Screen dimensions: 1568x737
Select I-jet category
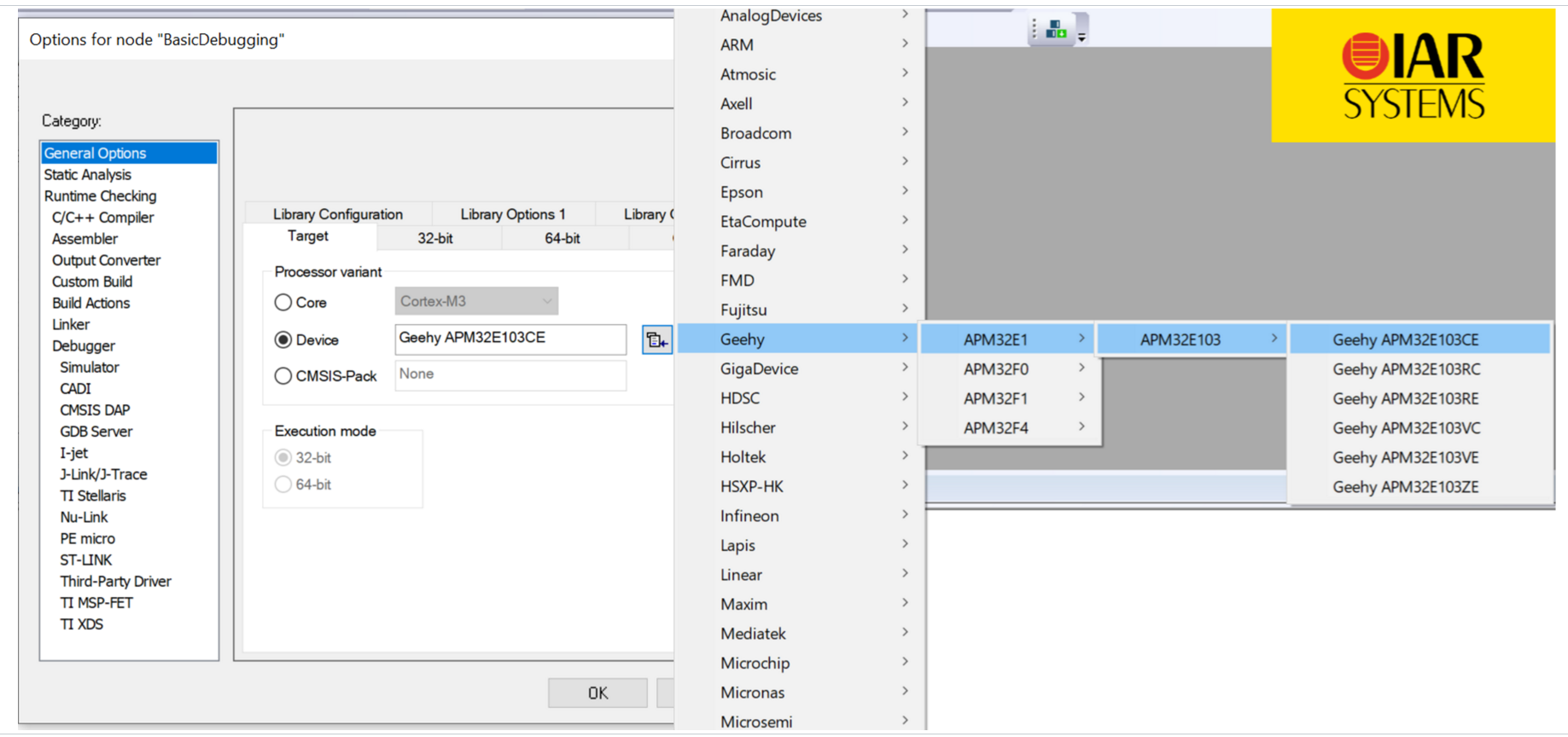[x=74, y=453]
